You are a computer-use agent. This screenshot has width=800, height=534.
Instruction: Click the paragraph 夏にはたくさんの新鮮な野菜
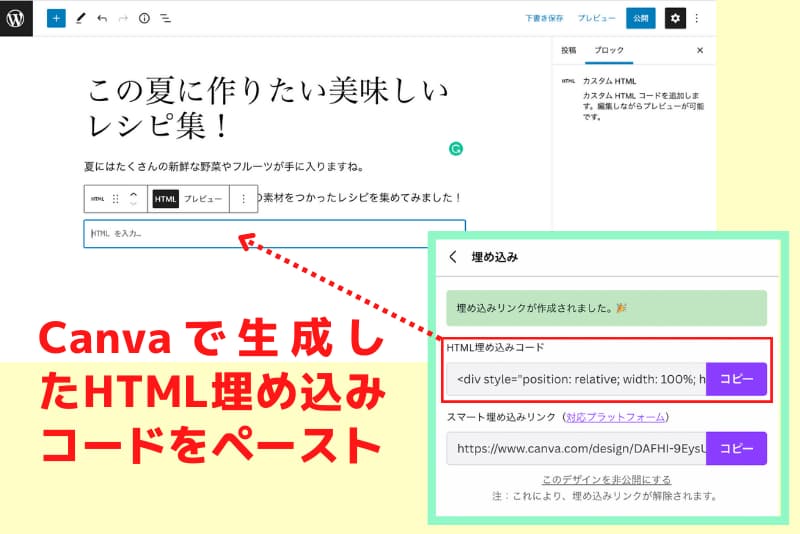click(x=224, y=166)
